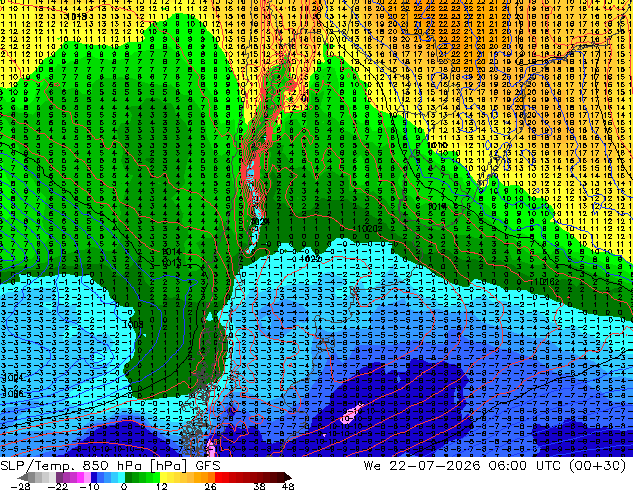Click the right arrow tip of the color scale
This screenshot has height=490, width=634.
click(x=289, y=477)
